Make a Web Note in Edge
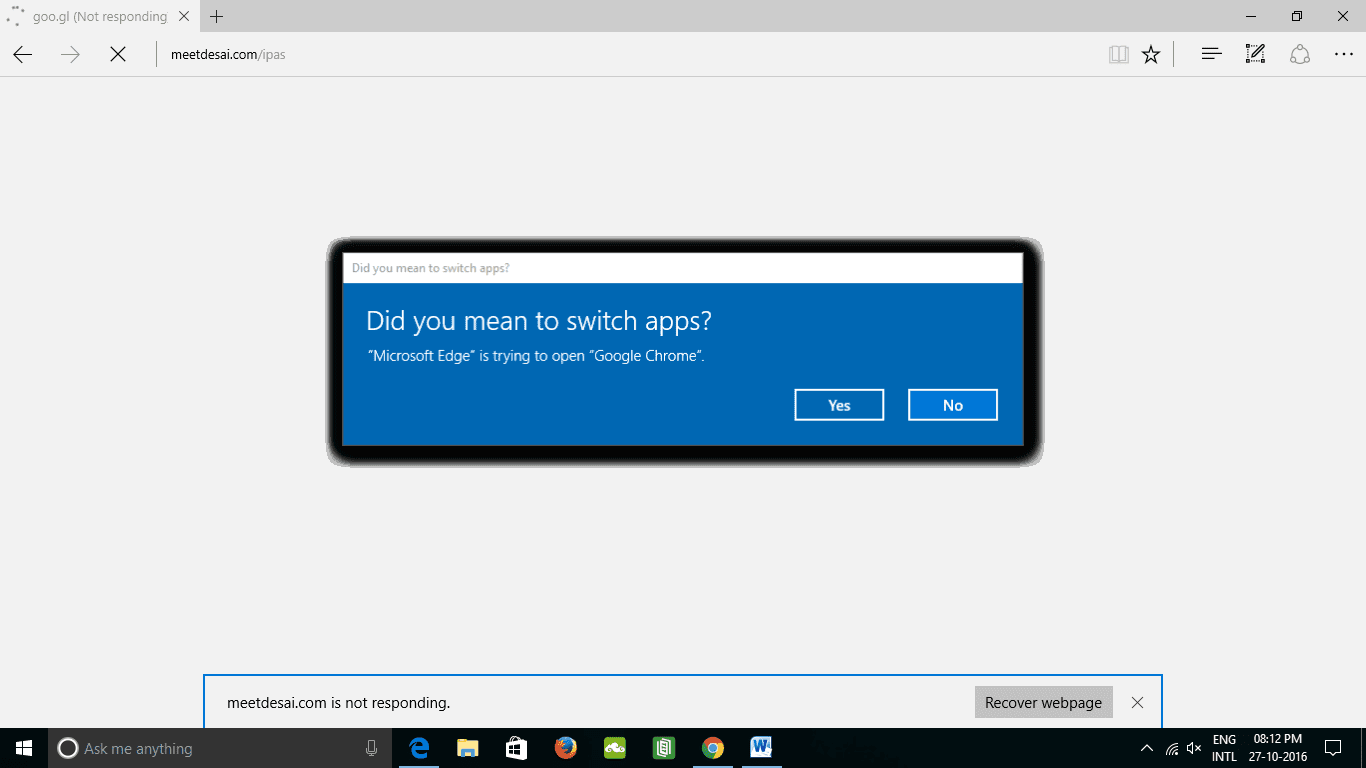The height and width of the screenshot is (768, 1366). coord(1256,55)
